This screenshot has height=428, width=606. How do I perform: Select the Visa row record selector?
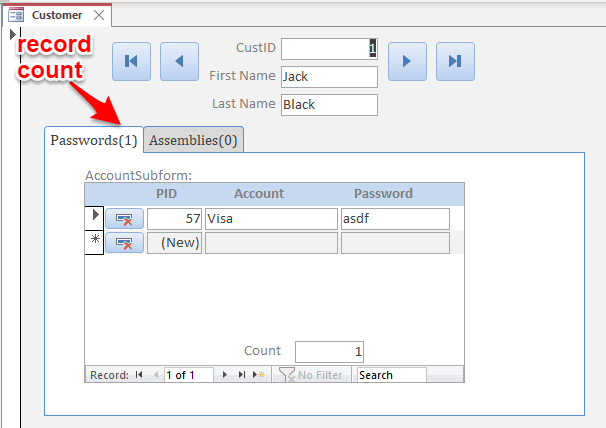[x=94, y=218]
